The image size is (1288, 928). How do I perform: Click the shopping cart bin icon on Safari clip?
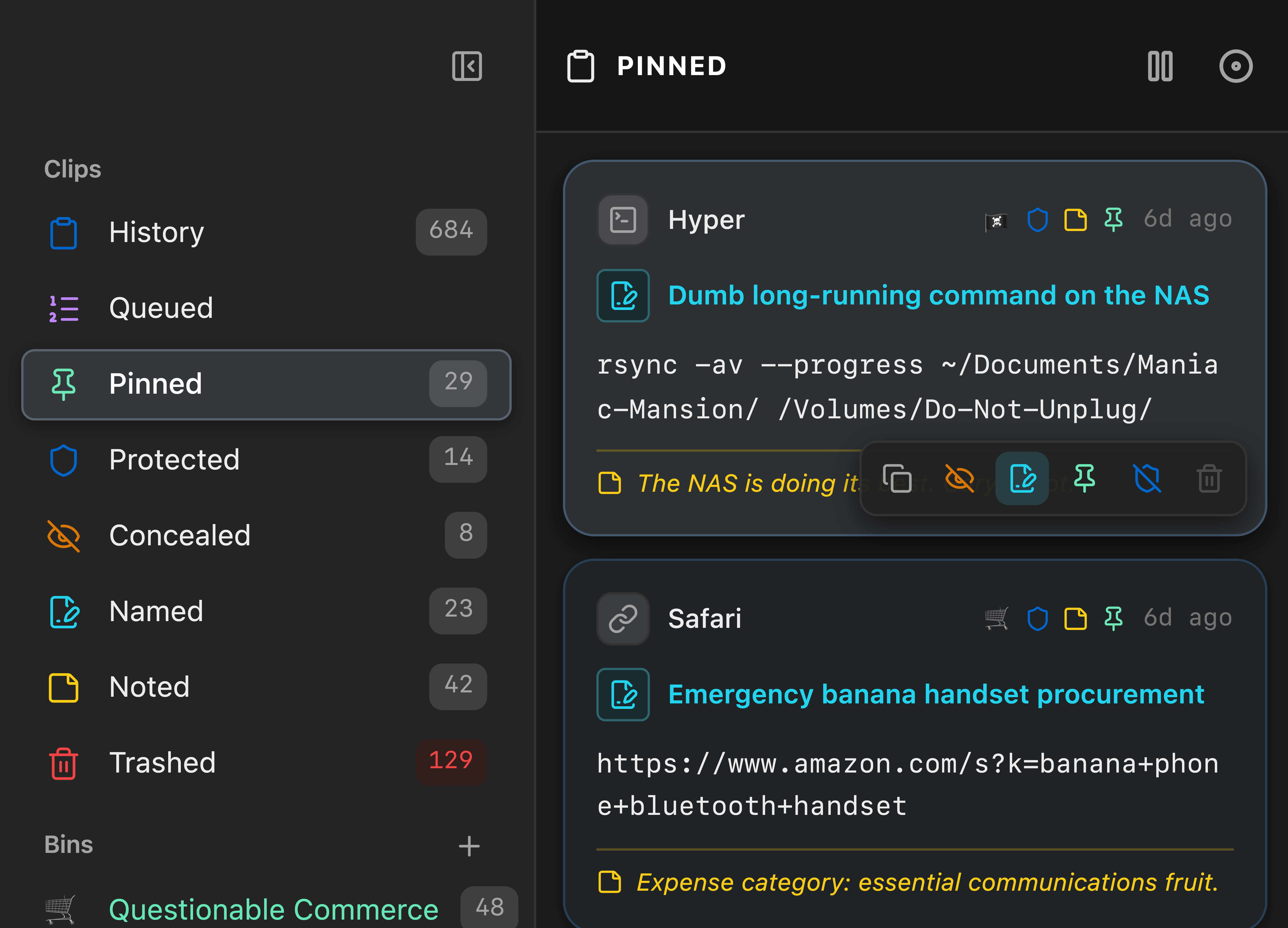point(996,619)
